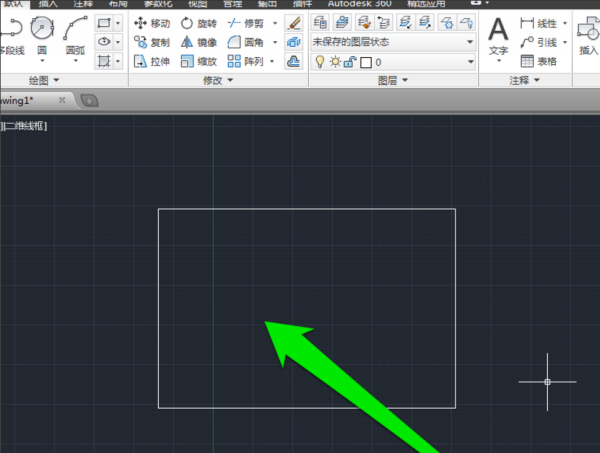The width and height of the screenshot is (600, 453).
Task: Select the Circle (圆) draw tool
Action: coord(42,36)
